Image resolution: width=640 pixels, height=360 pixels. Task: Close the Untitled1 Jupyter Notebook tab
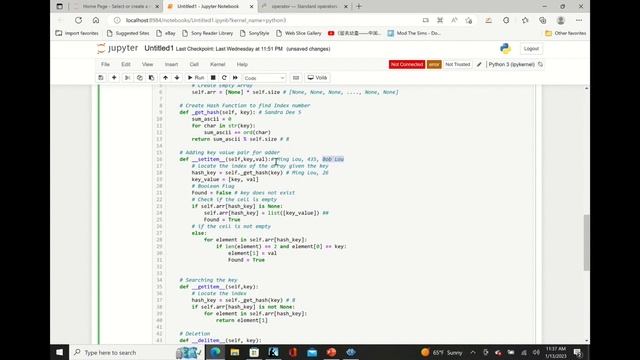(251, 7)
